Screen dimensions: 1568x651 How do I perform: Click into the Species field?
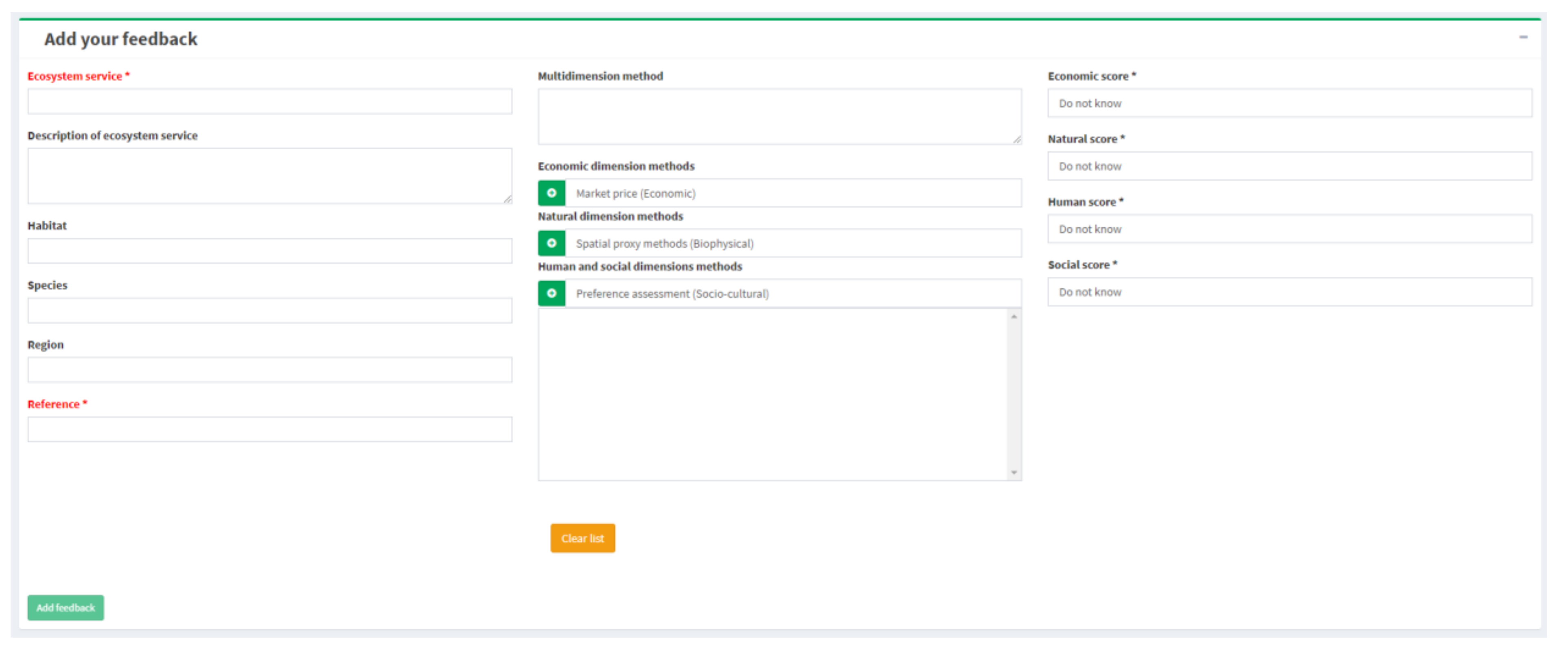[269, 310]
